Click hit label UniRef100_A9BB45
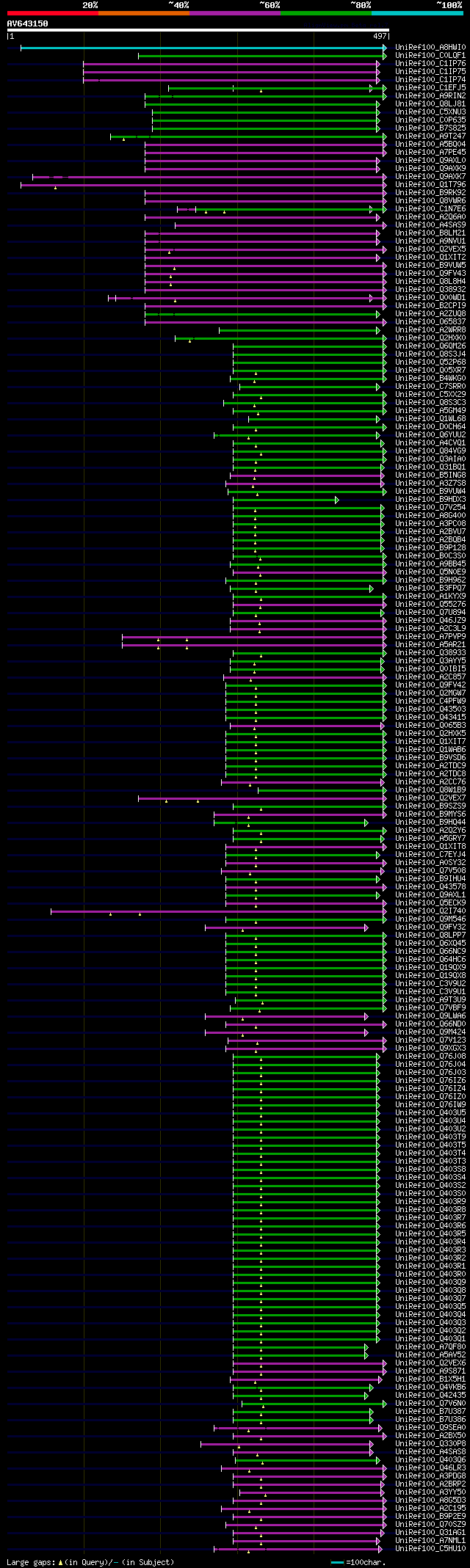470x1568 pixels. tap(430, 564)
